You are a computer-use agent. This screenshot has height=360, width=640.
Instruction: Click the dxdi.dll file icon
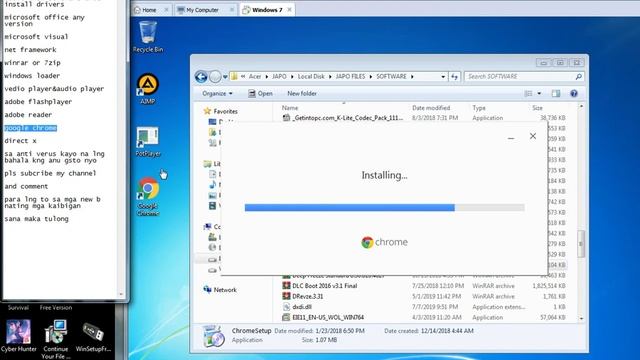click(286, 307)
